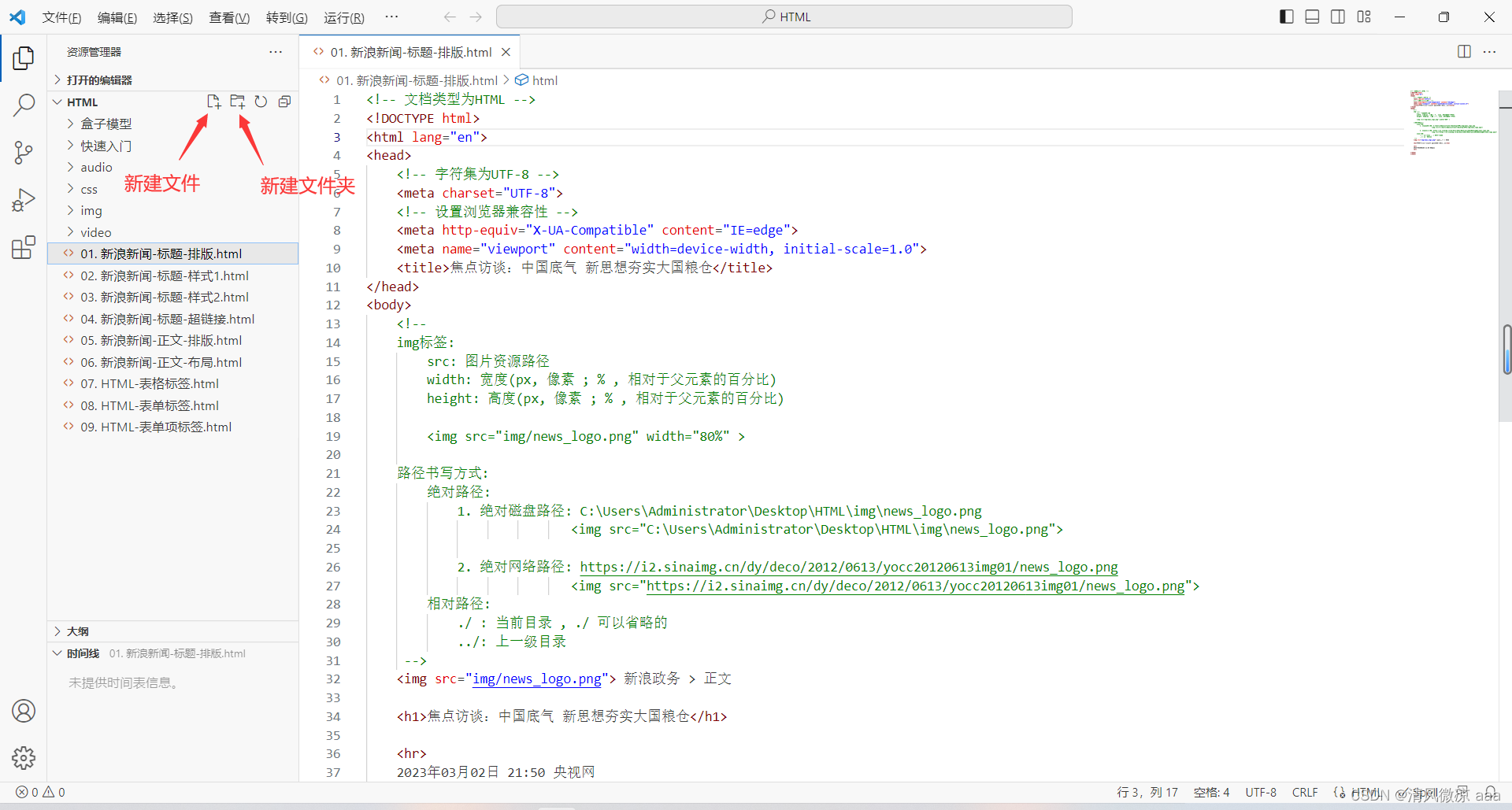This screenshot has height=810, width=1512.
Task: Open the Accounts menu icon
Action: point(24,711)
